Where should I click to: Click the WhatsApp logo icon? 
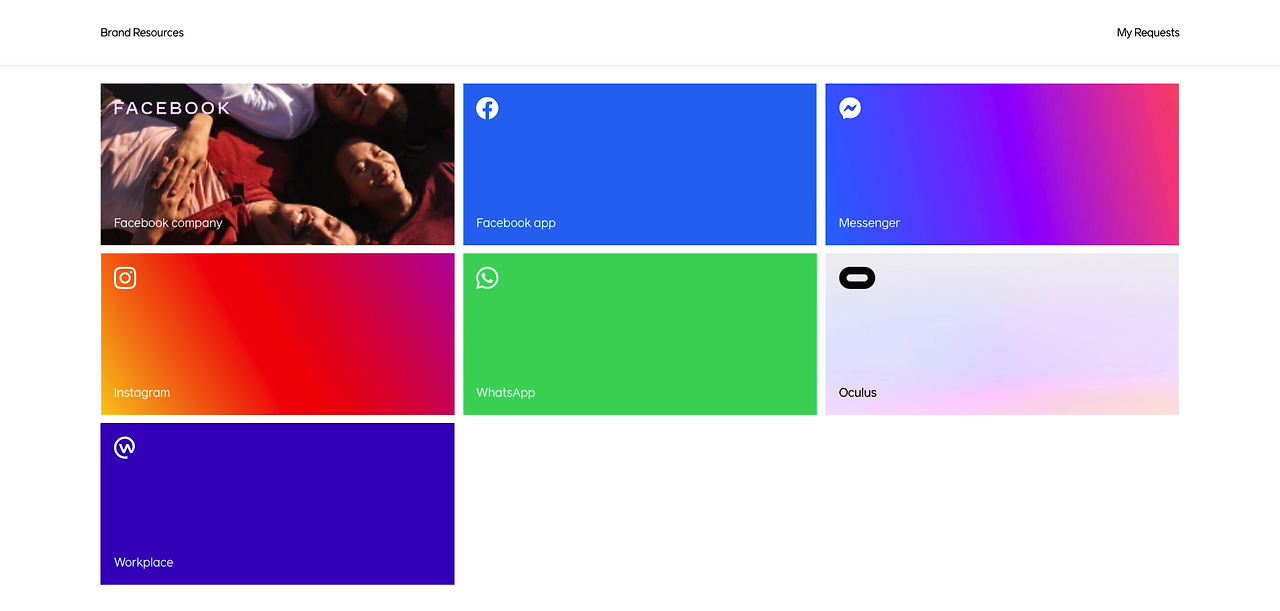point(487,278)
